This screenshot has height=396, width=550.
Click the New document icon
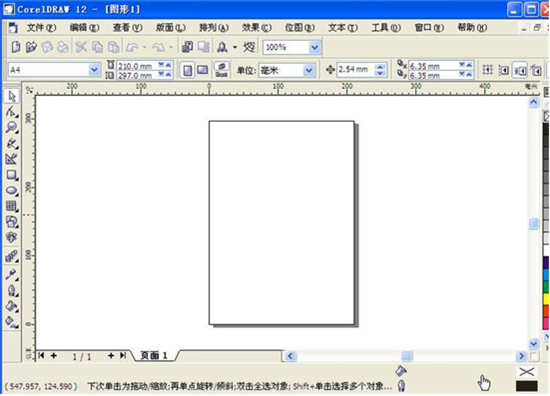tap(15, 47)
